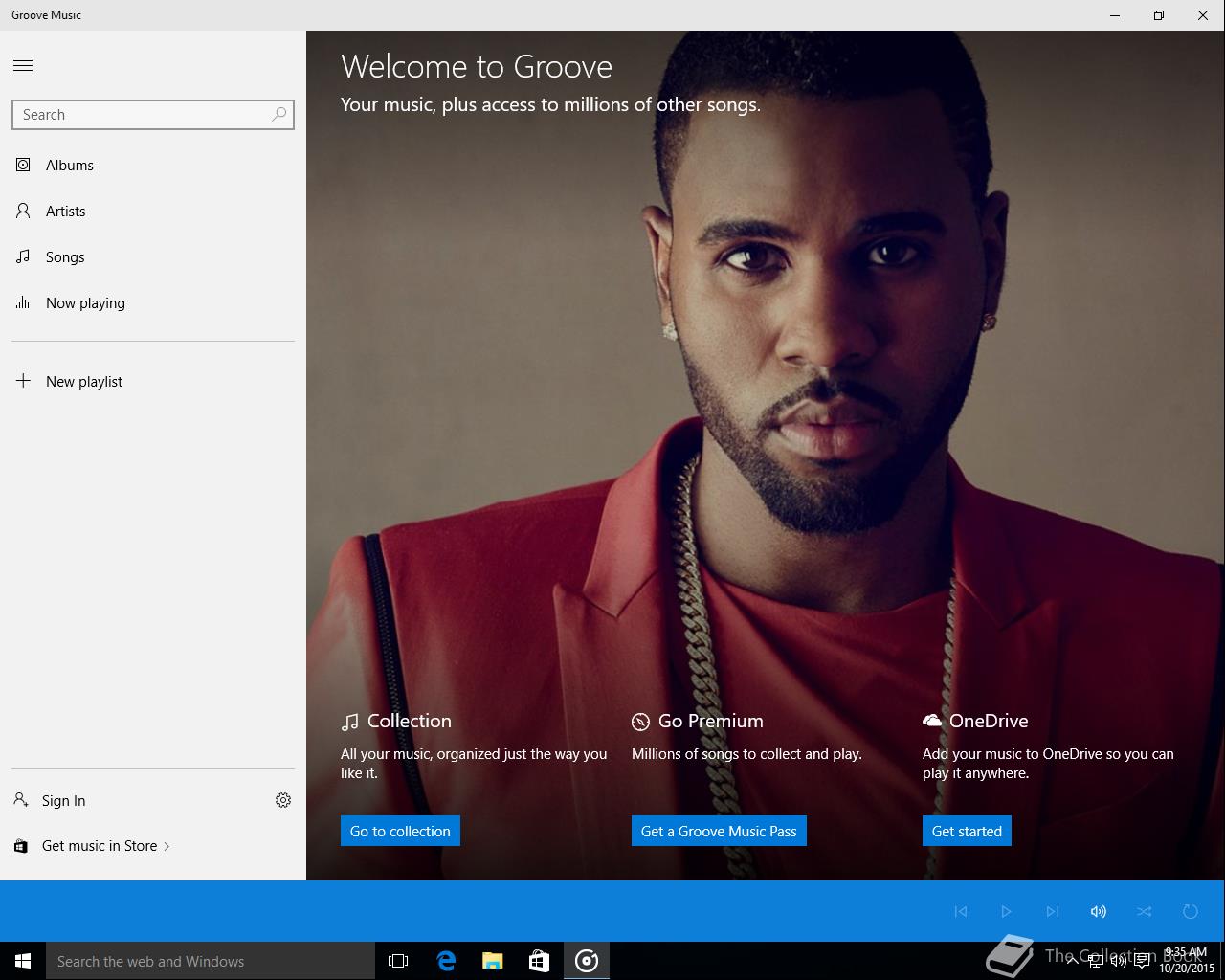
Task: Open Windows Store from the taskbar
Action: coord(540,961)
